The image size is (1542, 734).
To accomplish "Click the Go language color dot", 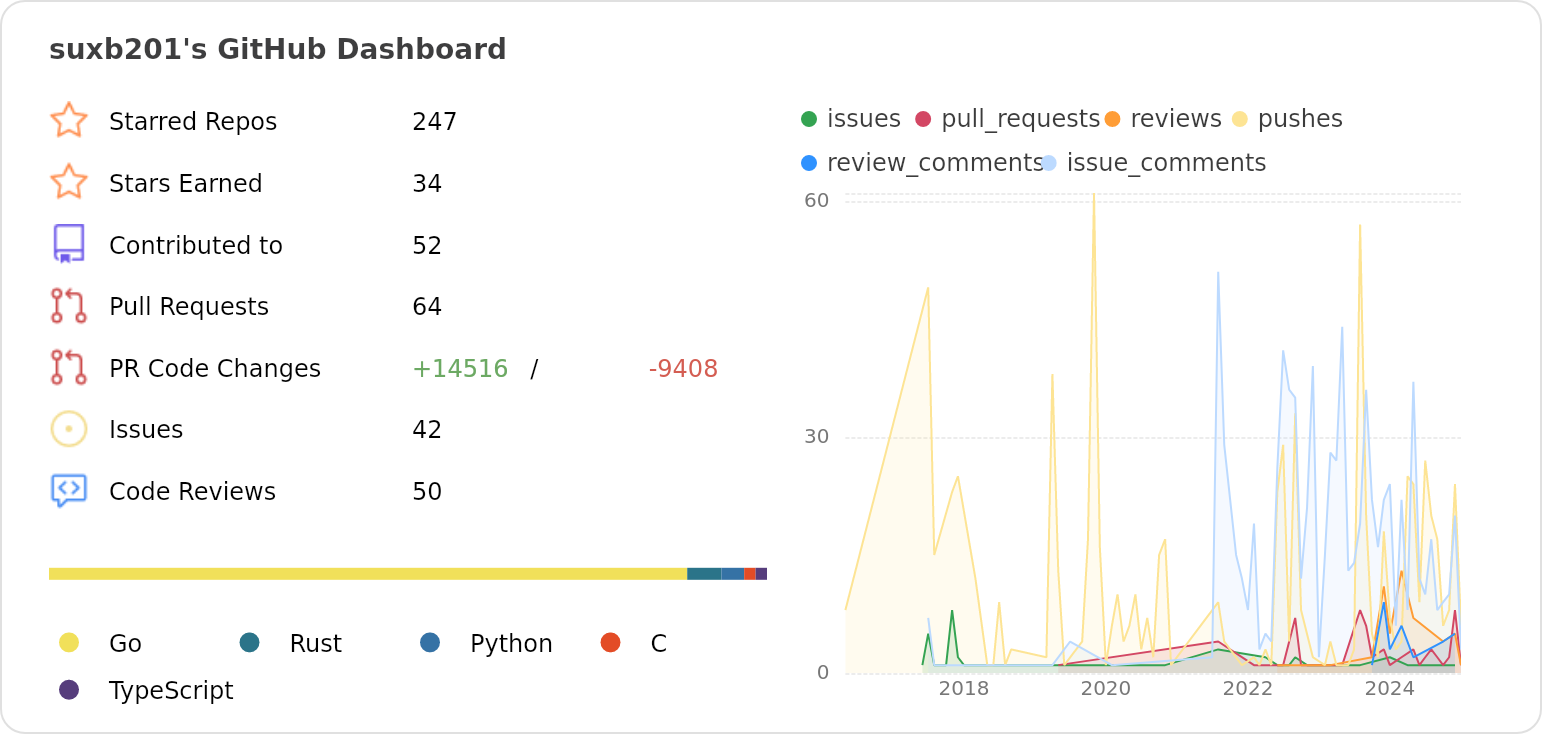I will [69, 642].
